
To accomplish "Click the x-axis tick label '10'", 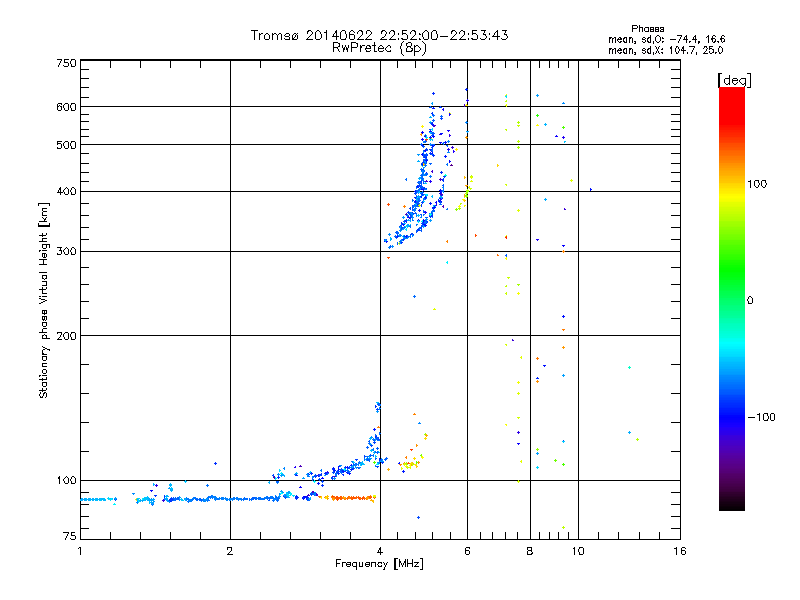I will (x=578, y=551).
